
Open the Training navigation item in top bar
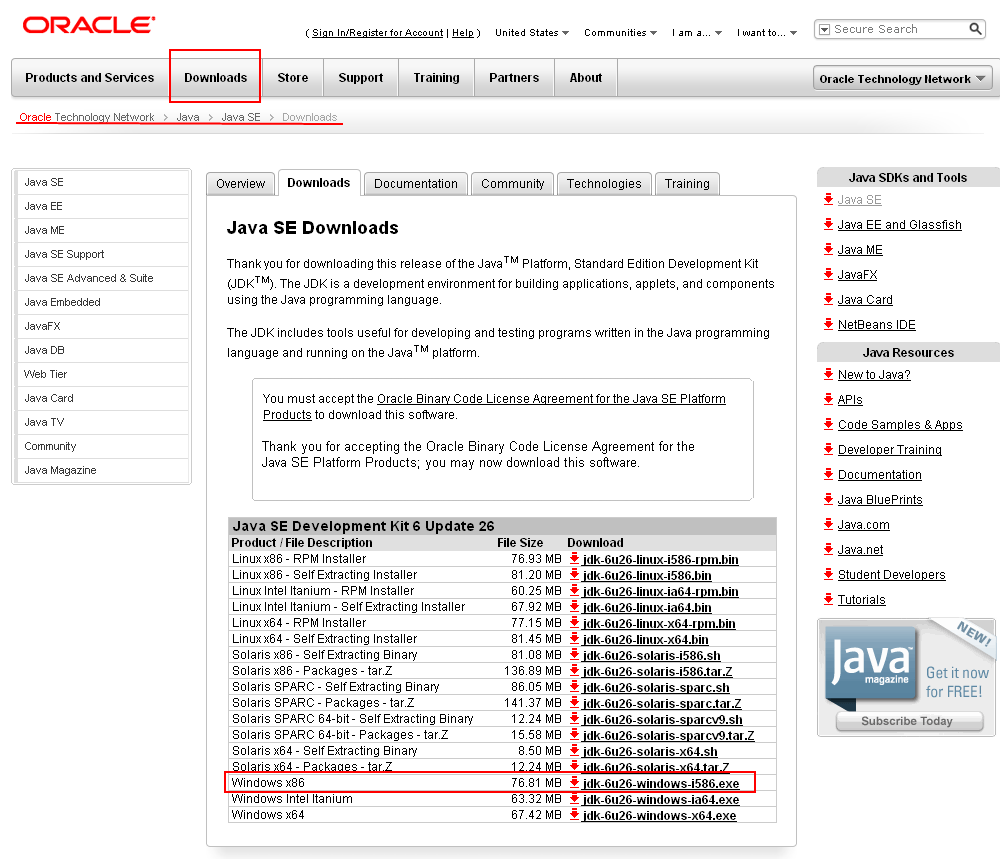[x=436, y=78]
